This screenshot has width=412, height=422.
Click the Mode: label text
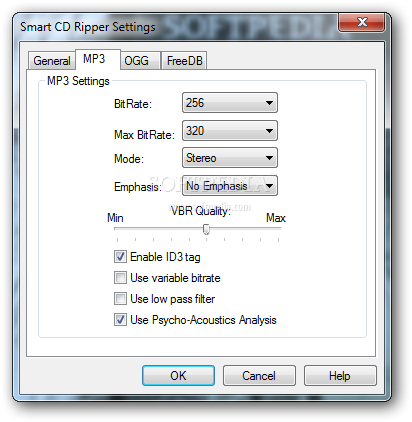(x=129, y=159)
